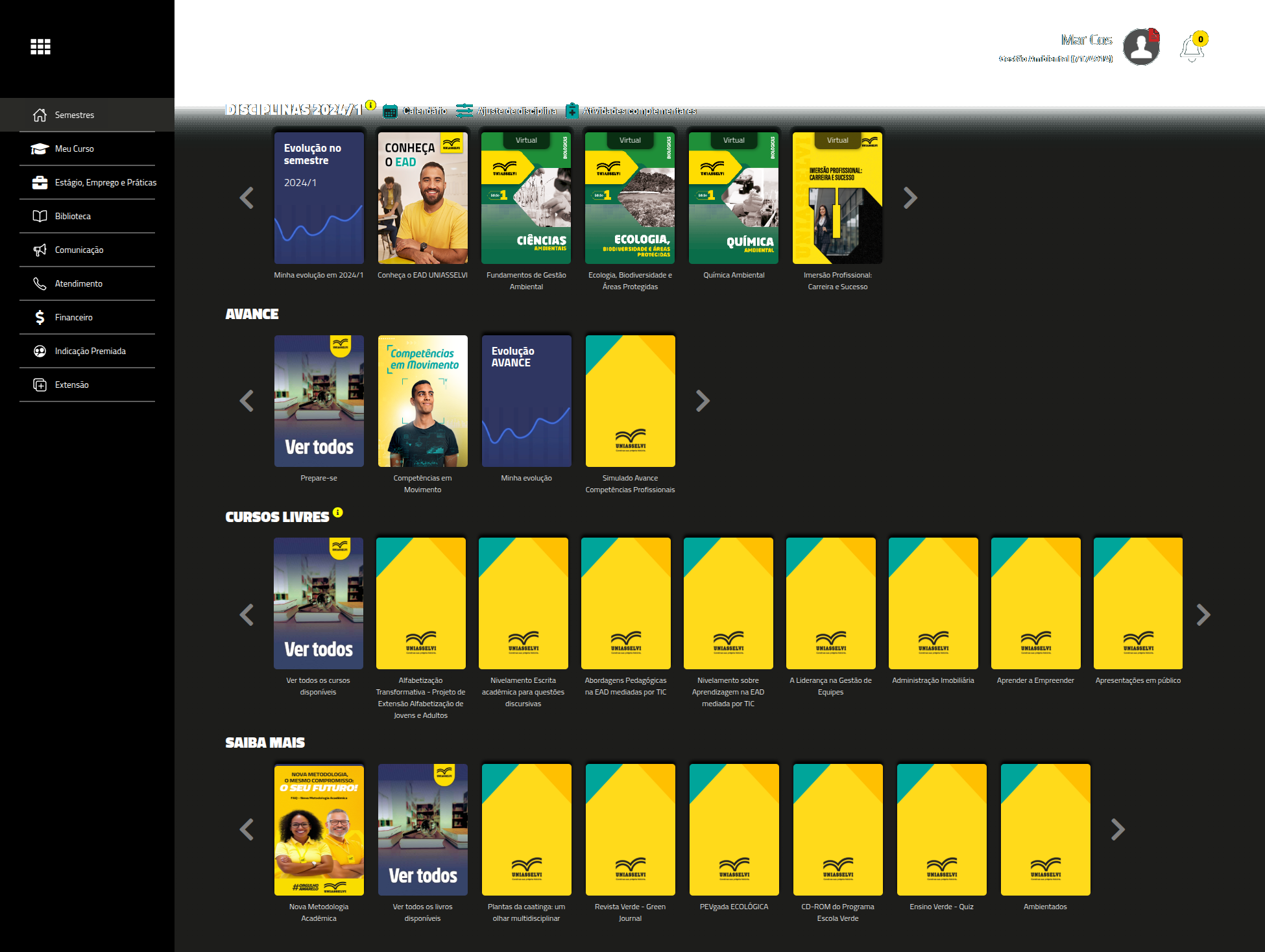Select Financeiro in the sidebar menu
Screen dimensions: 1265x952
(73, 317)
